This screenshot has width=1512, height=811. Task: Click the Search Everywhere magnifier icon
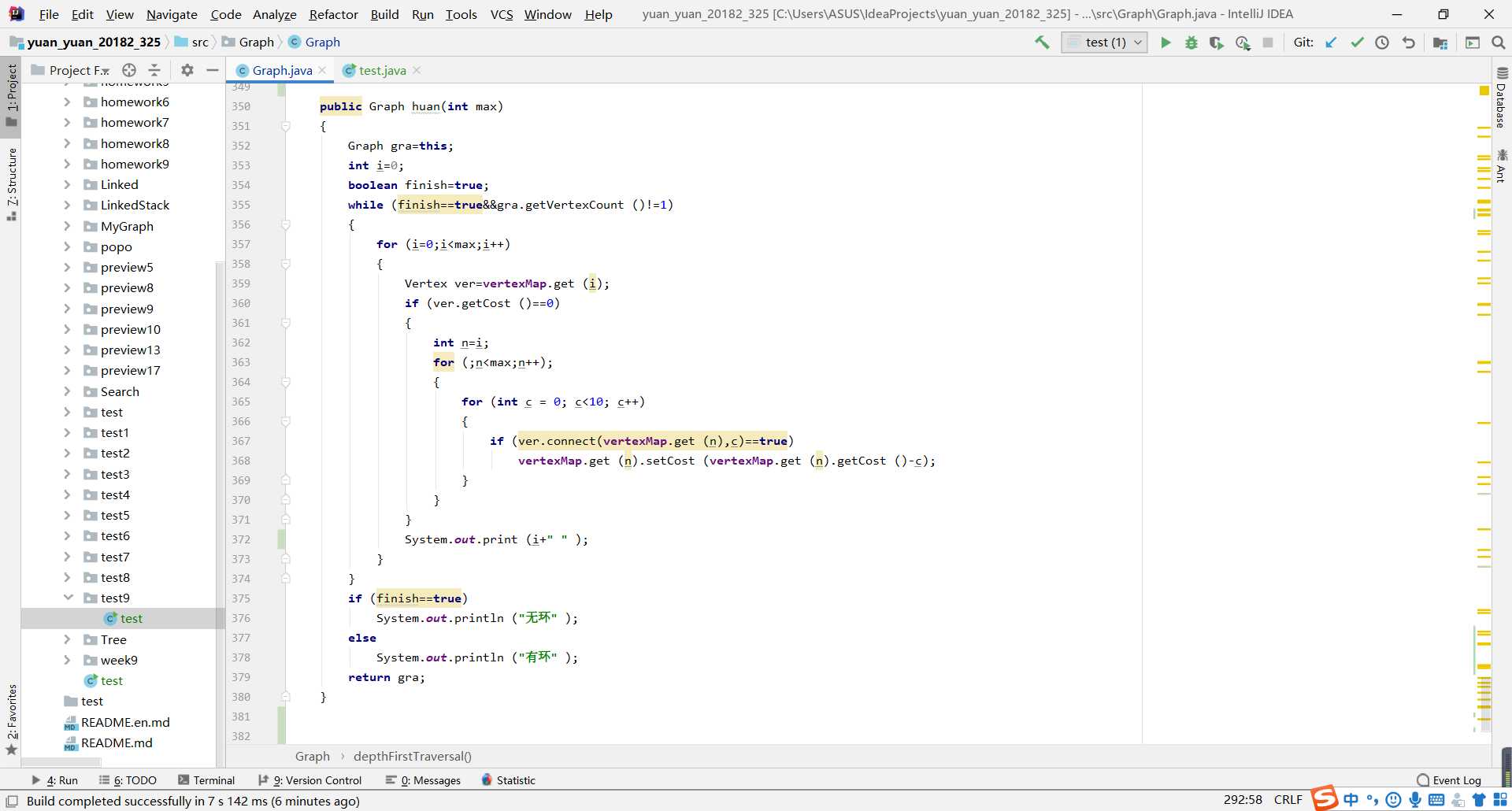(x=1499, y=43)
